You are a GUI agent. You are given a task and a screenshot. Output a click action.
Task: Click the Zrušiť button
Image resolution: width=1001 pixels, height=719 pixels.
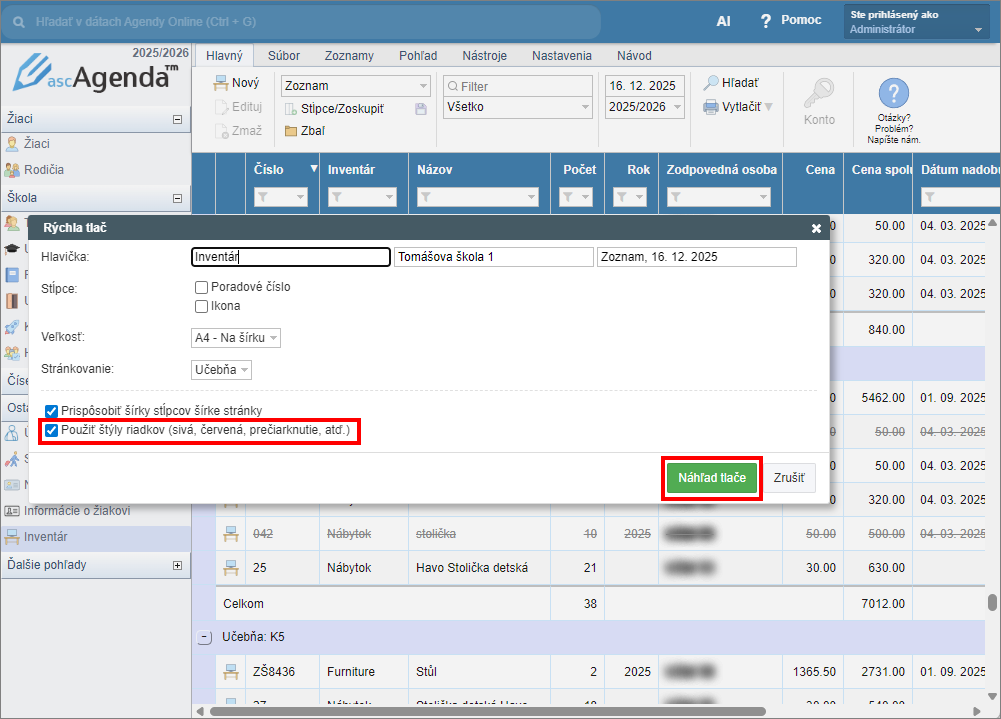coord(789,478)
